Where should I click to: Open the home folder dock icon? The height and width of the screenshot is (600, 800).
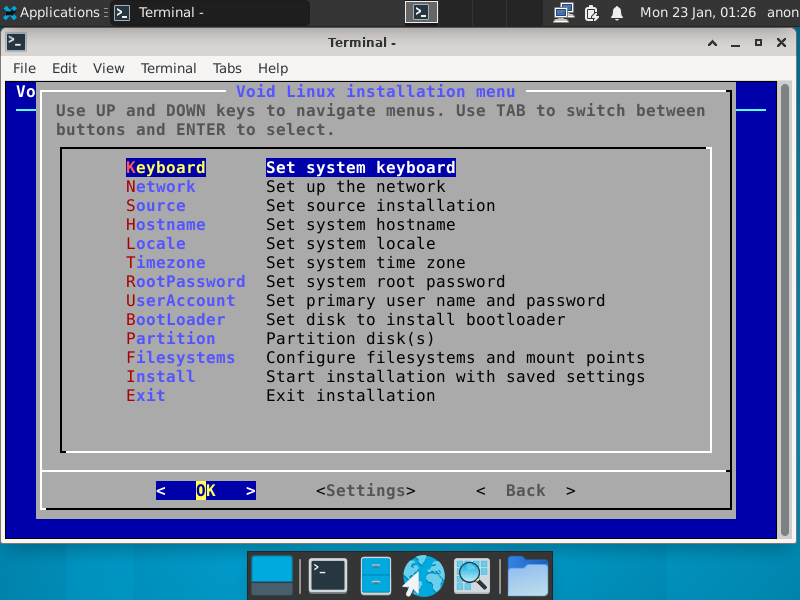[x=528, y=576]
